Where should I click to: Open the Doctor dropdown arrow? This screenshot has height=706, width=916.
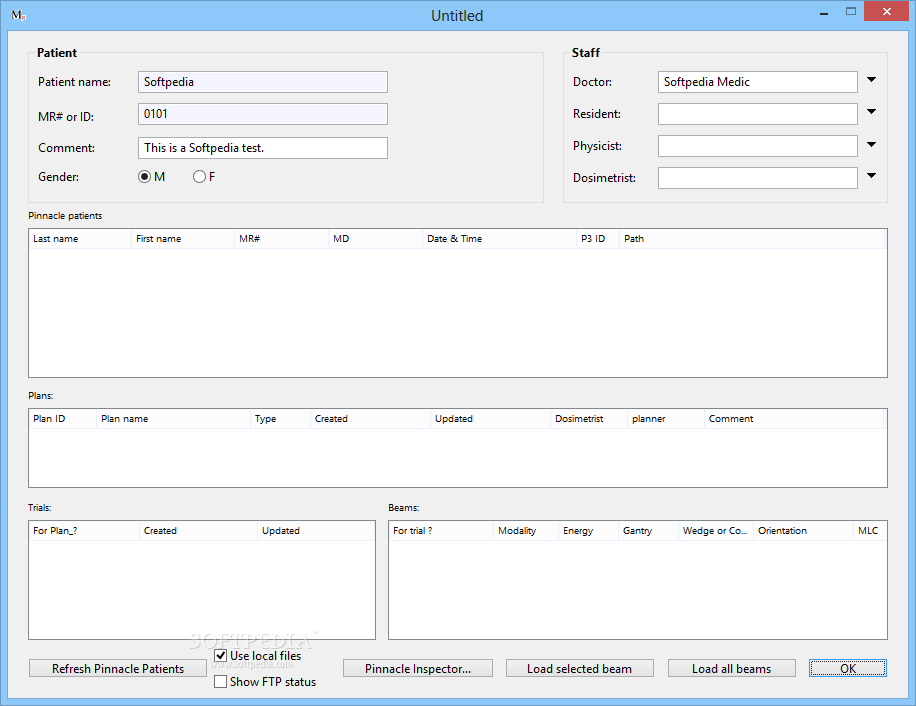(871, 80)
